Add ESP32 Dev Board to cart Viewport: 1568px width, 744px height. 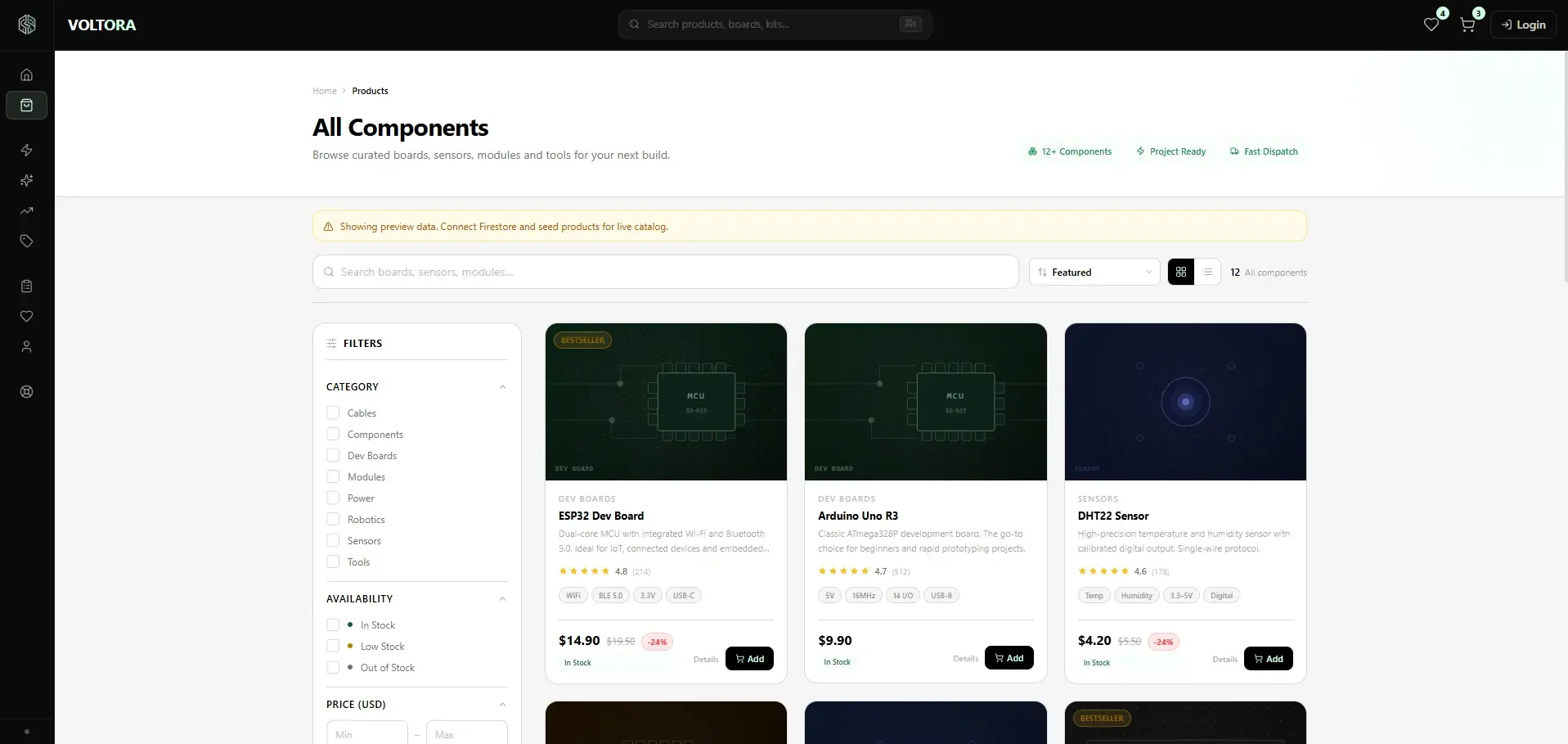pyautogui.click(x=749, y=659)
